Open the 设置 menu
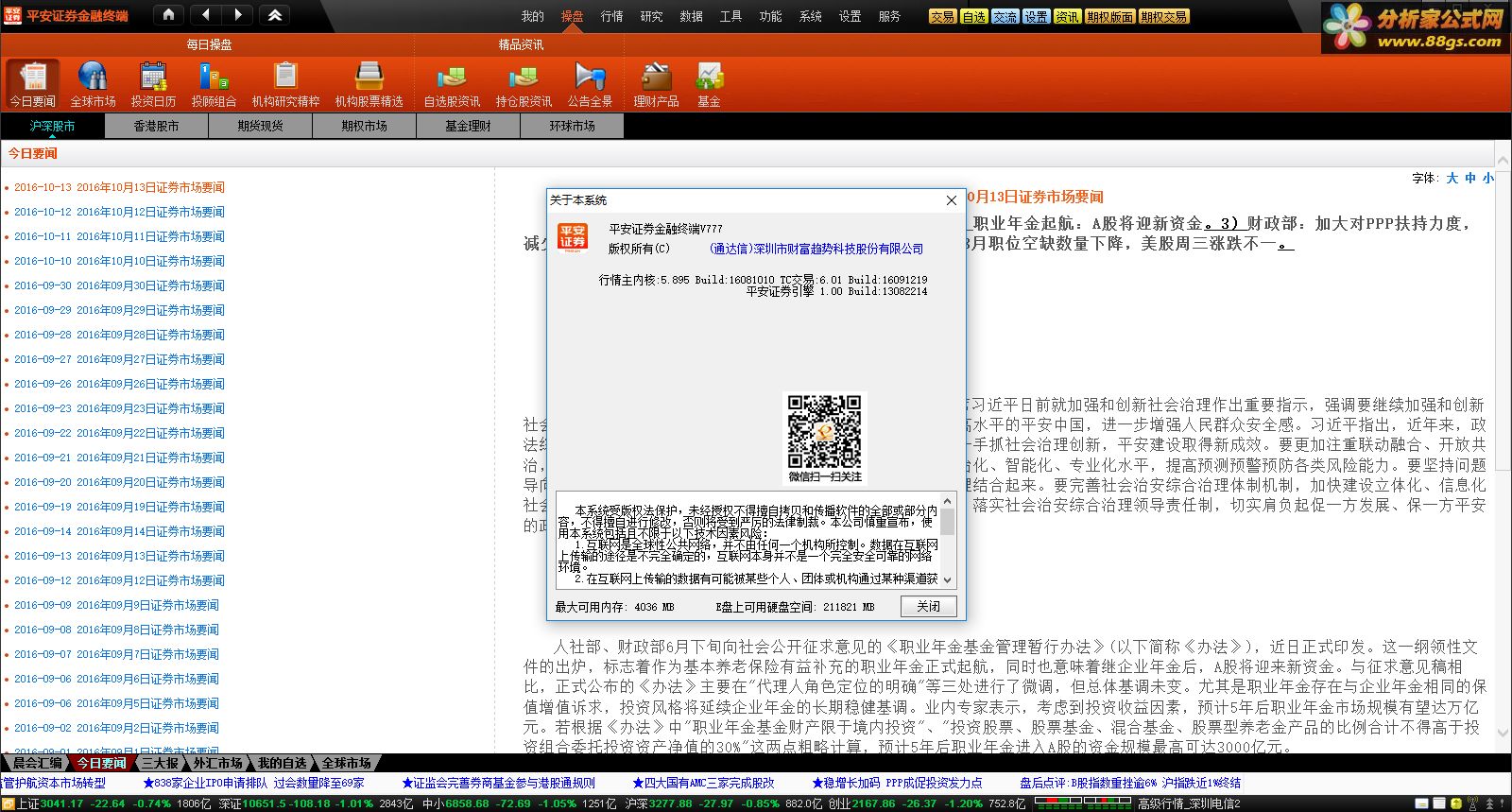The image size is (1512, 812). [850, 16]
